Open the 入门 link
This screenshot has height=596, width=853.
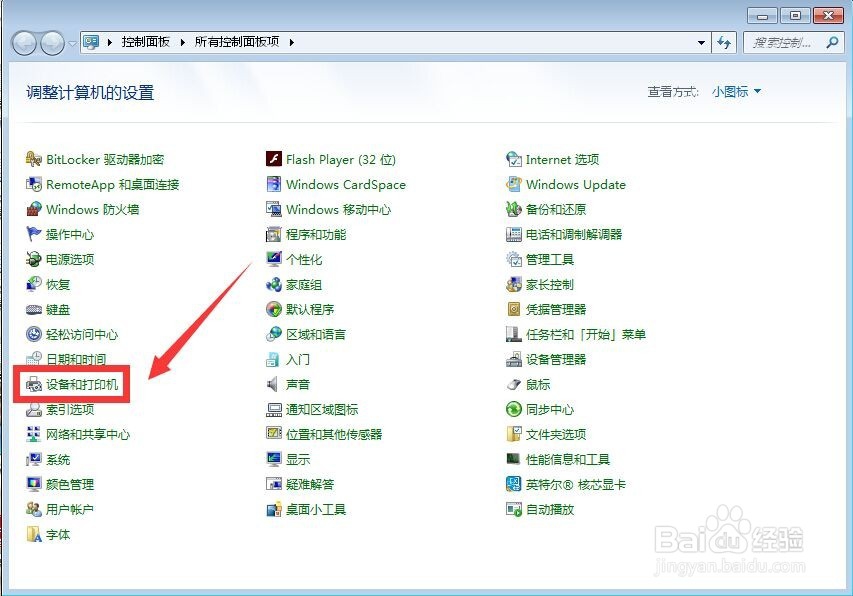[x=298, y=359]
